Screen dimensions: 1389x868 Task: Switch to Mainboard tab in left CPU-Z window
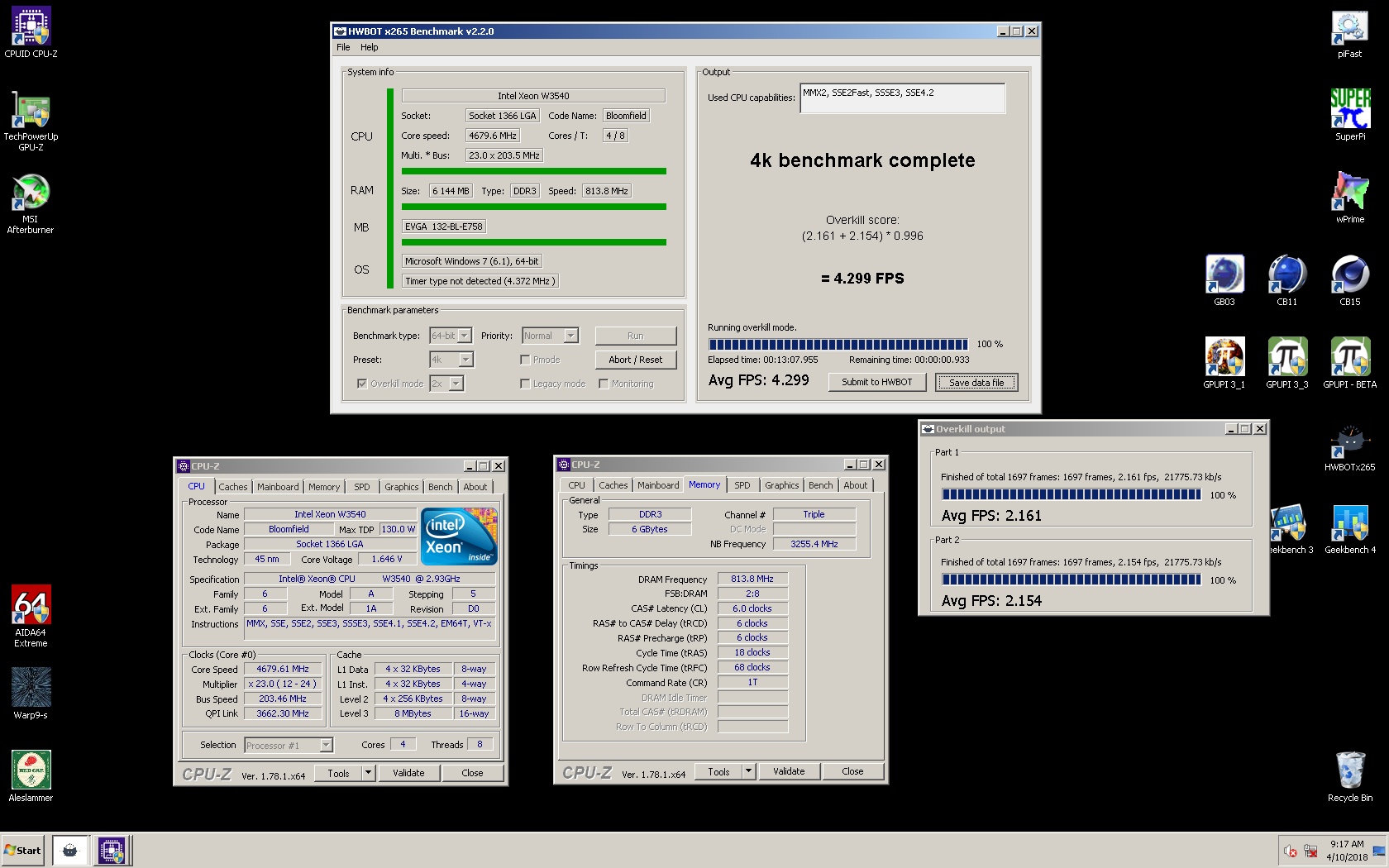[278, 487]
